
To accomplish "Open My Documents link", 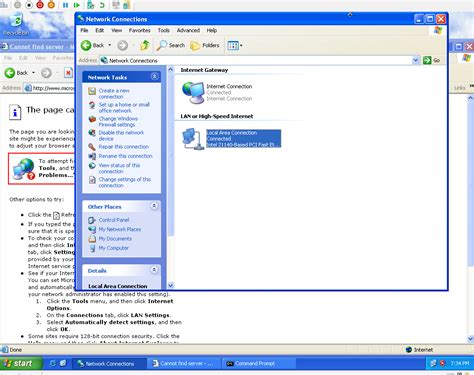I will coord(115,239).
